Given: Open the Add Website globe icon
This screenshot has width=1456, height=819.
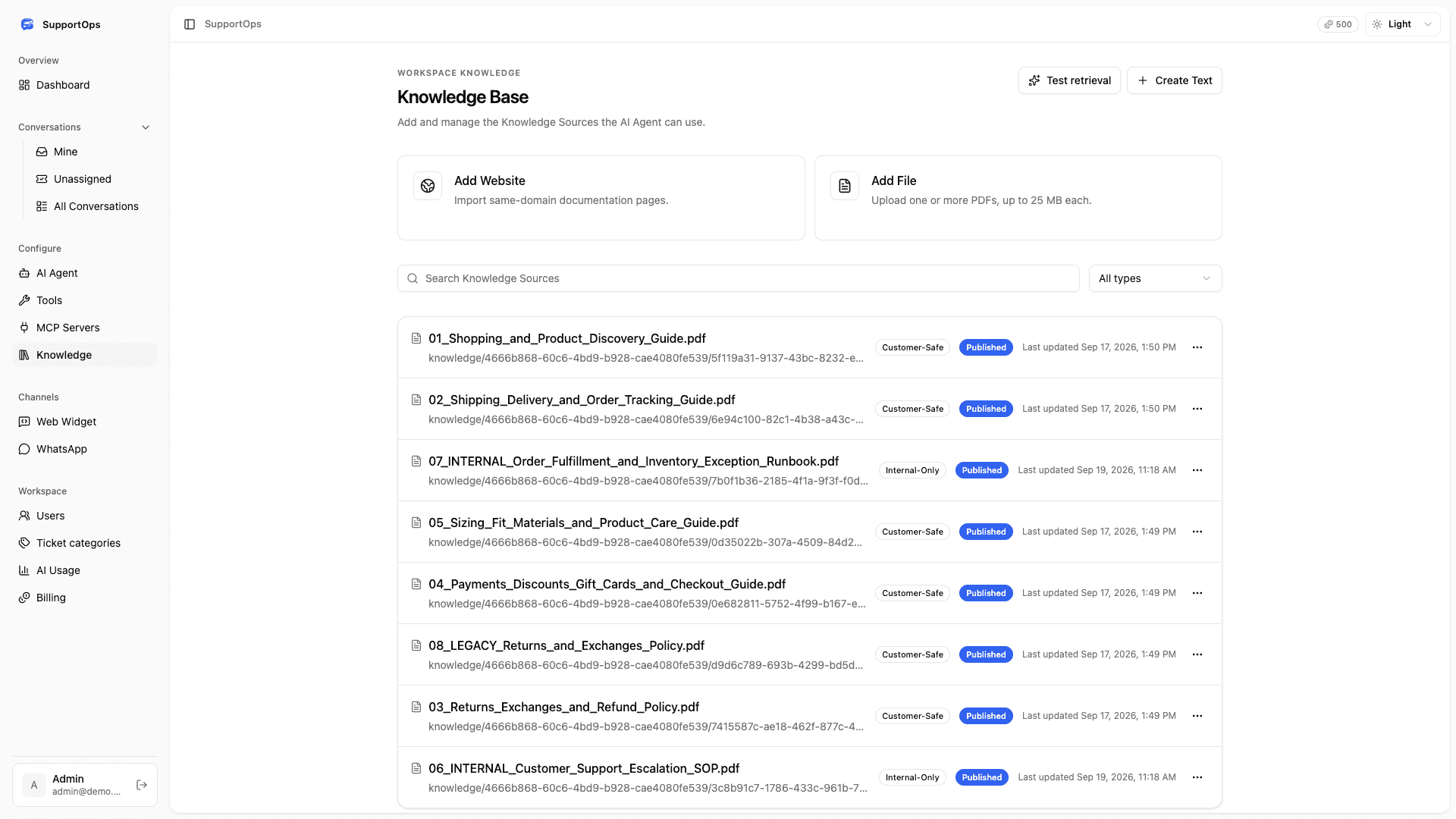Looking at the screenshot, I should coord(428,186).
